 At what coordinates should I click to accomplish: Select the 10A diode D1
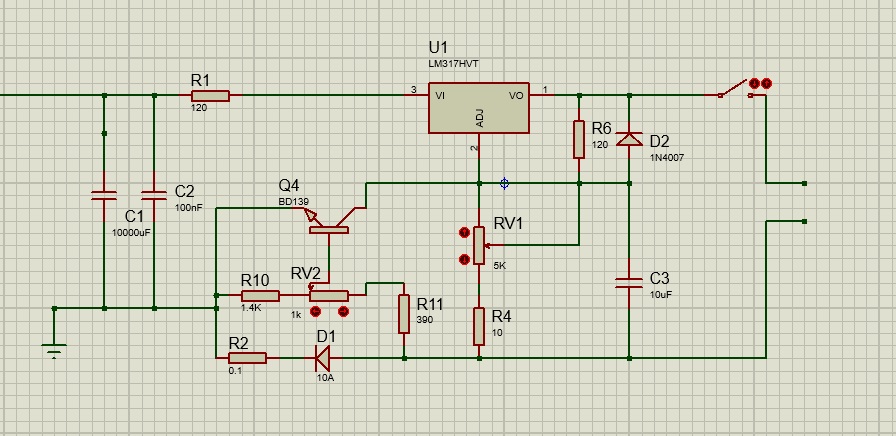pyautogui.click(x=324, y=357)
